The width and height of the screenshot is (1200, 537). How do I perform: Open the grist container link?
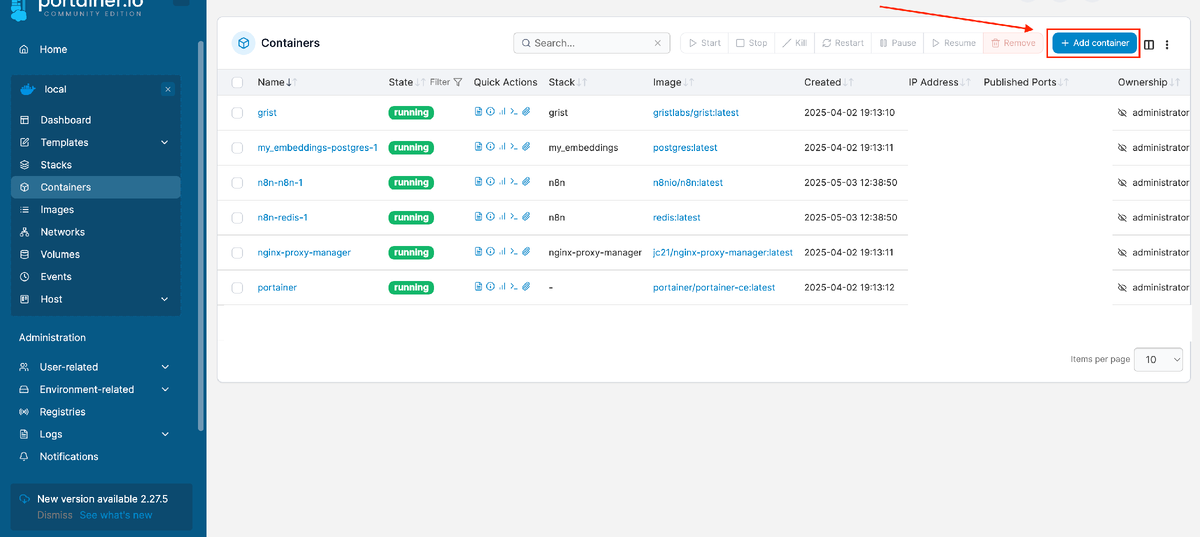[x=267, y=113]
